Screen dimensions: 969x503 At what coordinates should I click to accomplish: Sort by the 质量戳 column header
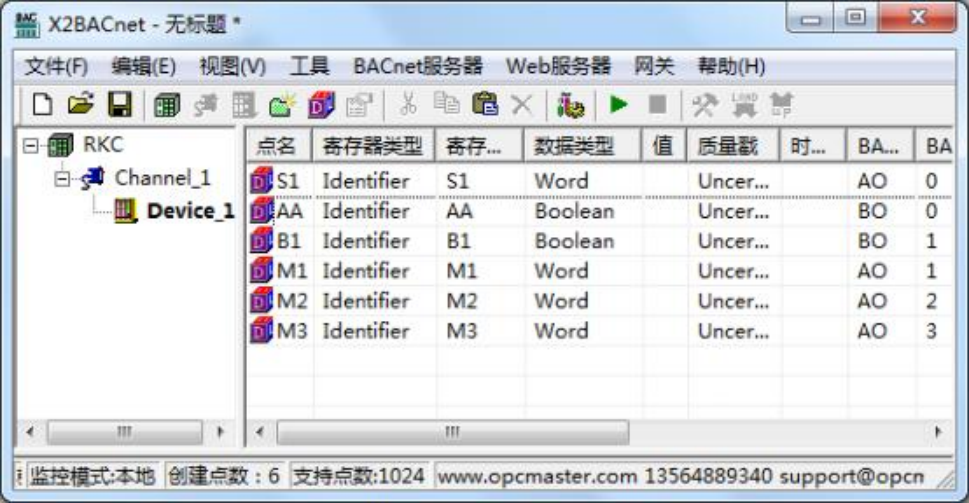click(734, 146)
